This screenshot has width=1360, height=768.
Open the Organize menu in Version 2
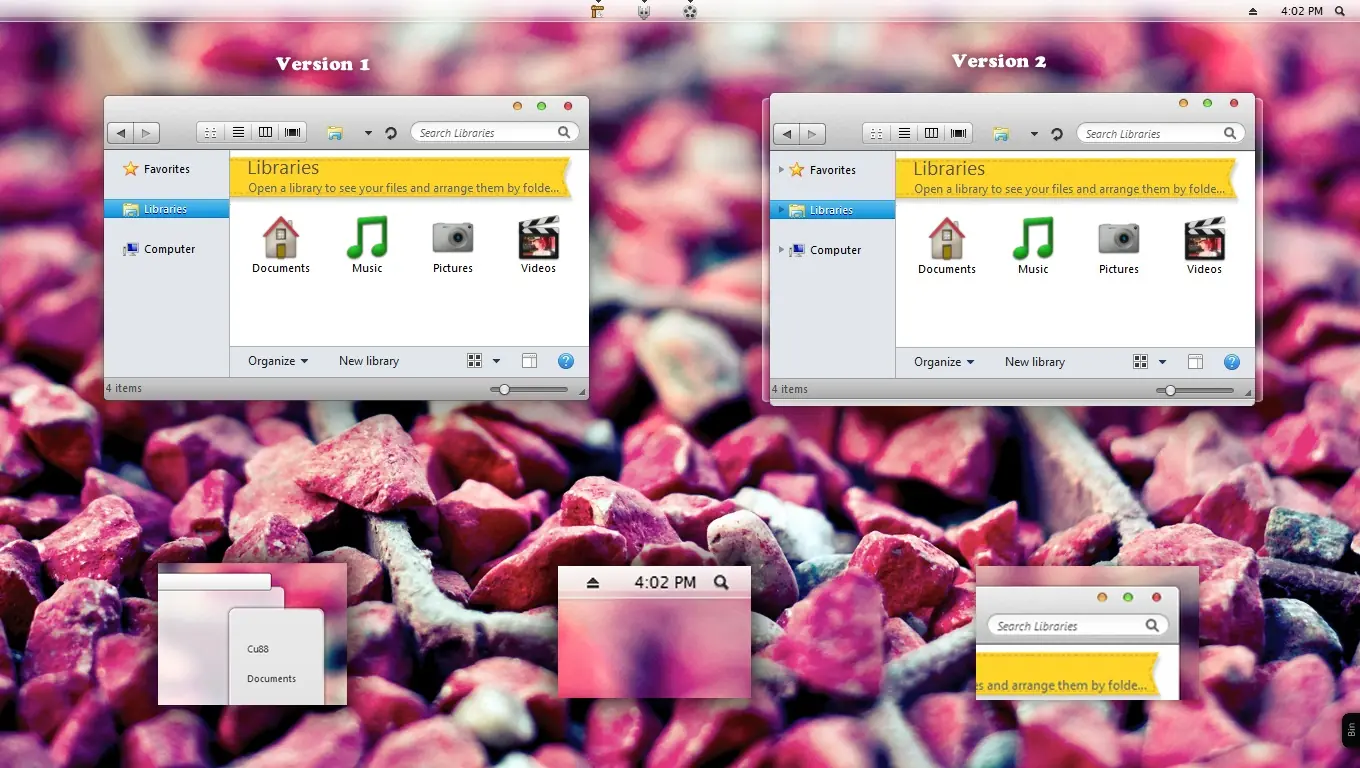pos(944,362)
